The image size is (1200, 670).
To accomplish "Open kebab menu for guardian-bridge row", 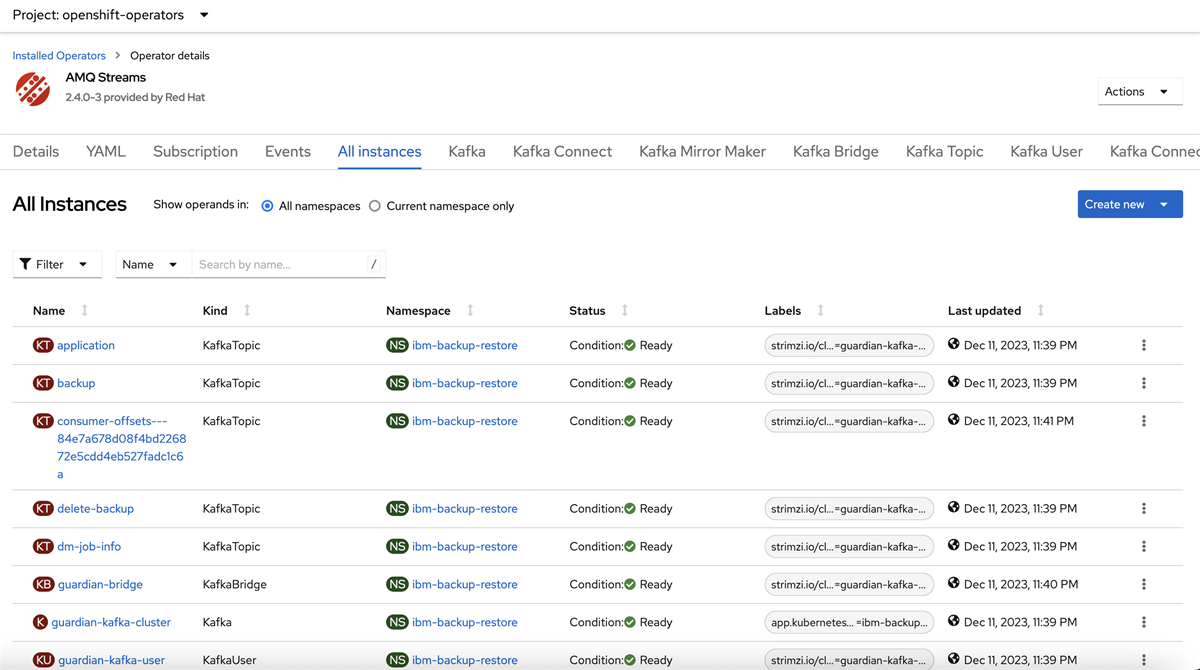I will (1143, 584).
